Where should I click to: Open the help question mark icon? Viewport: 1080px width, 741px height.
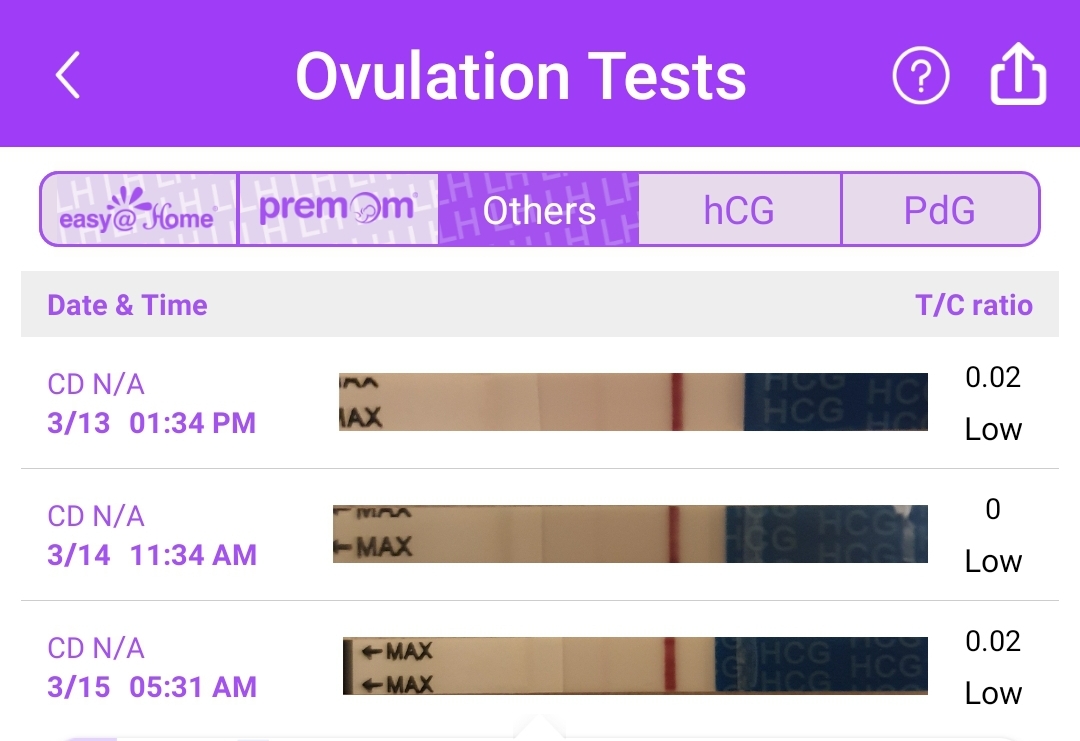click(x=920, y=75)
